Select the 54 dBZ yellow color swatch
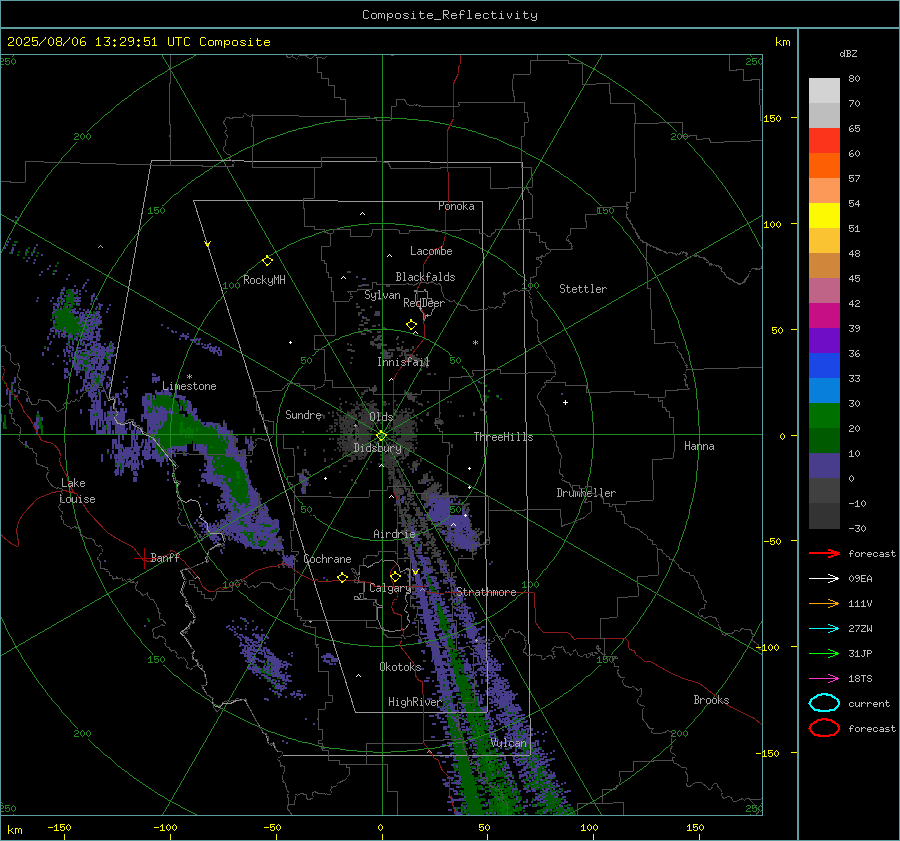 [824, 216]
